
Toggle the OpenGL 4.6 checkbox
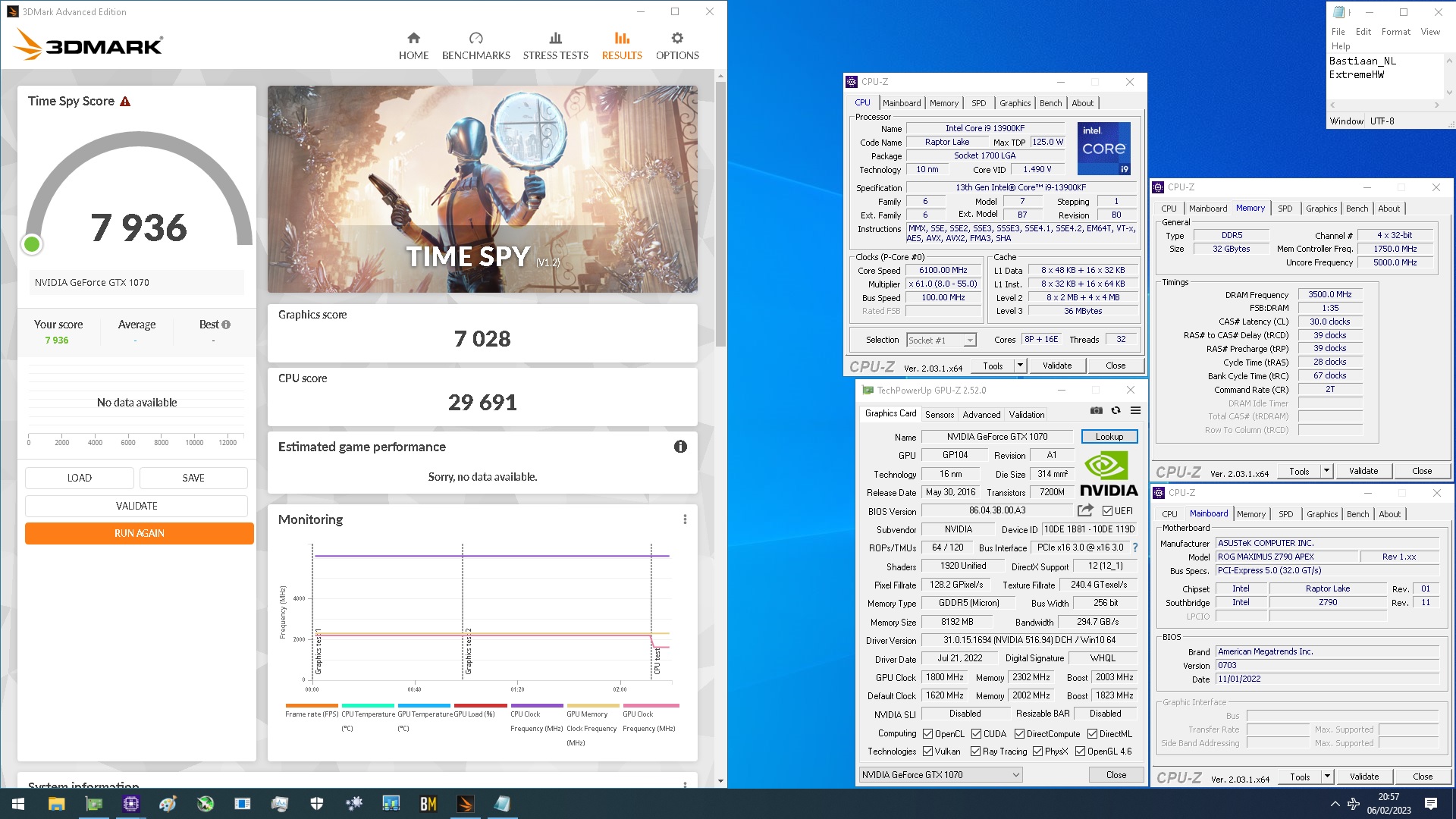[1080, 752]
